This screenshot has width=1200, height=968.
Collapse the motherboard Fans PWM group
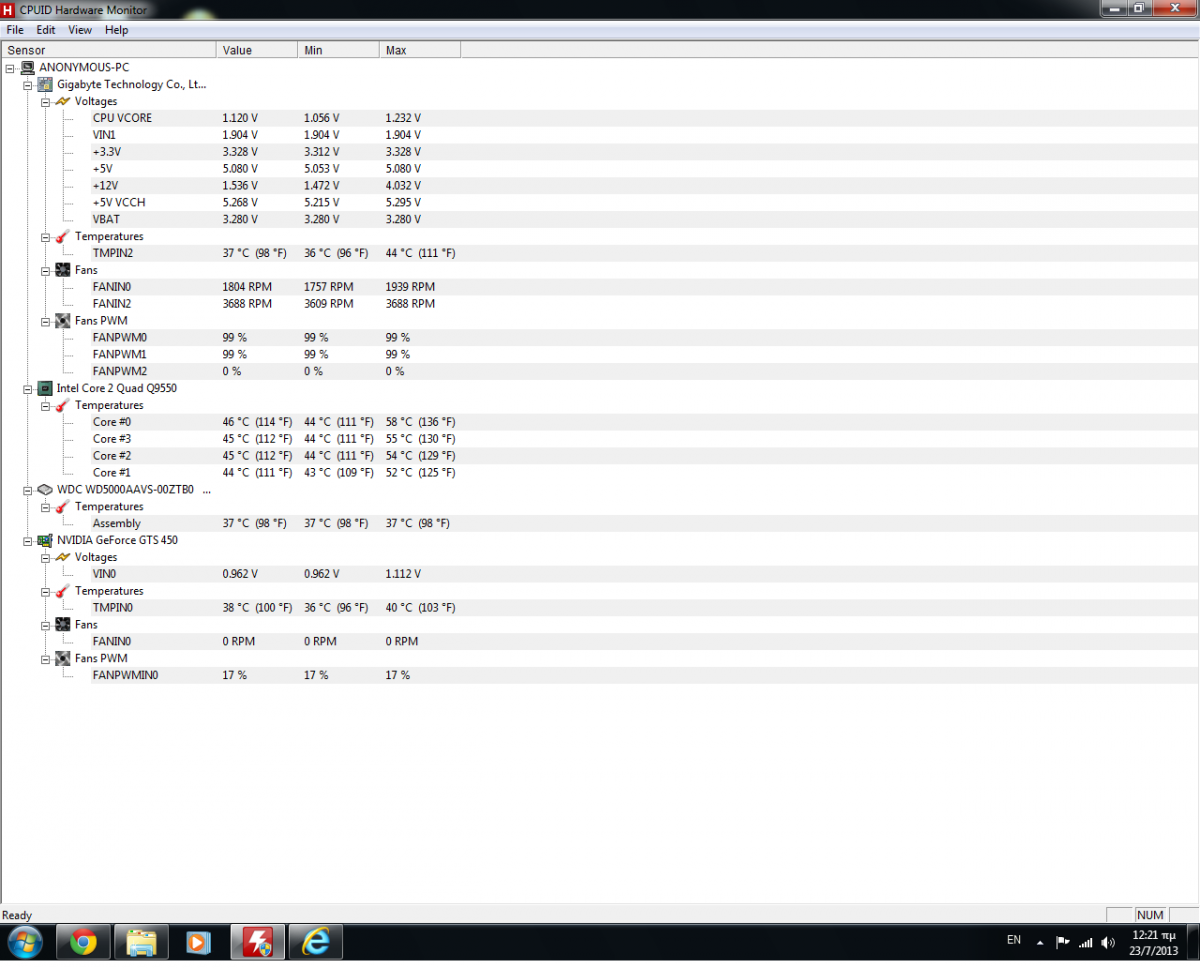tap(45, 321)
